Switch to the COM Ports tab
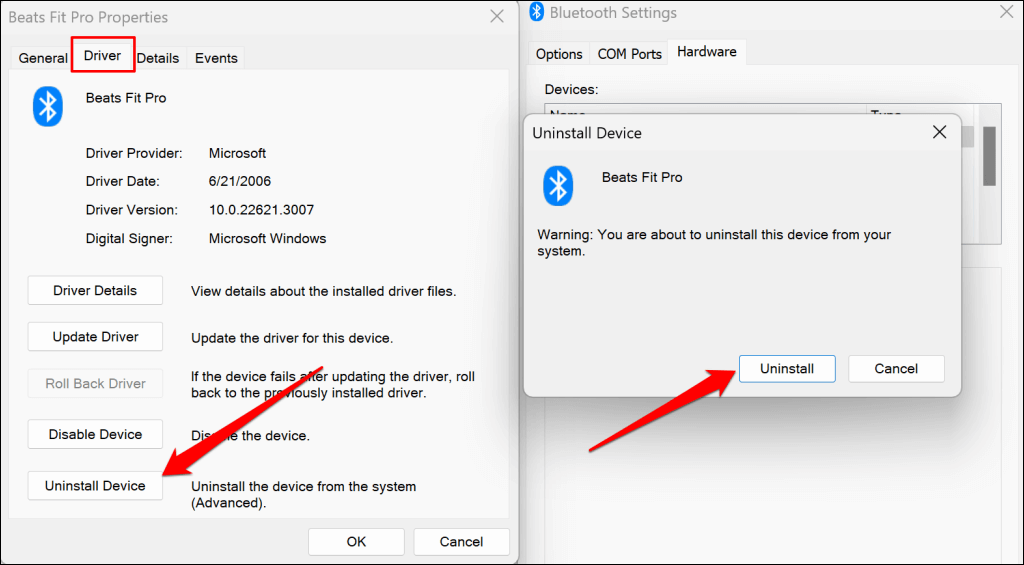1024x565 pixels. (630, 54)
